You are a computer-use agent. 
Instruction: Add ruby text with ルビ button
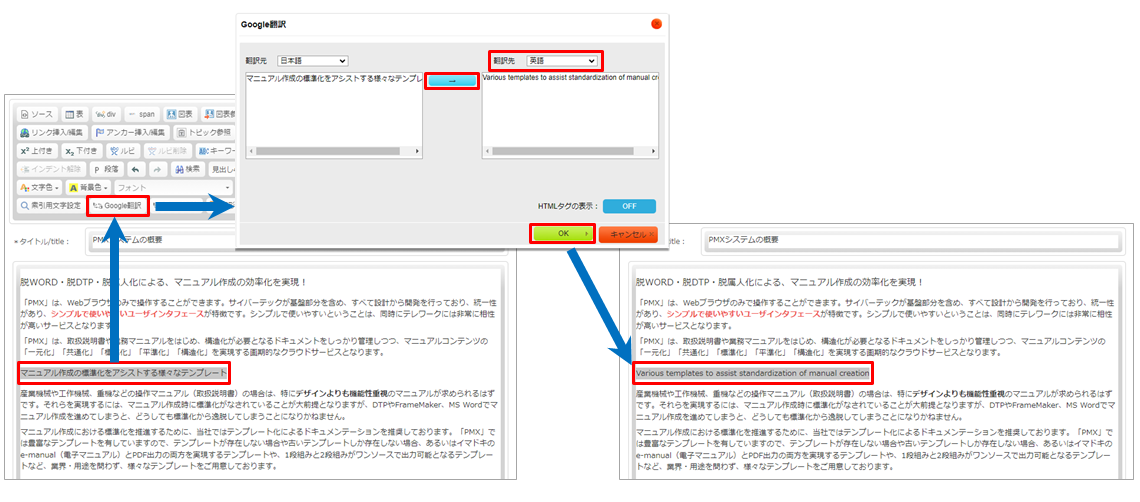(x=124, y=151)
